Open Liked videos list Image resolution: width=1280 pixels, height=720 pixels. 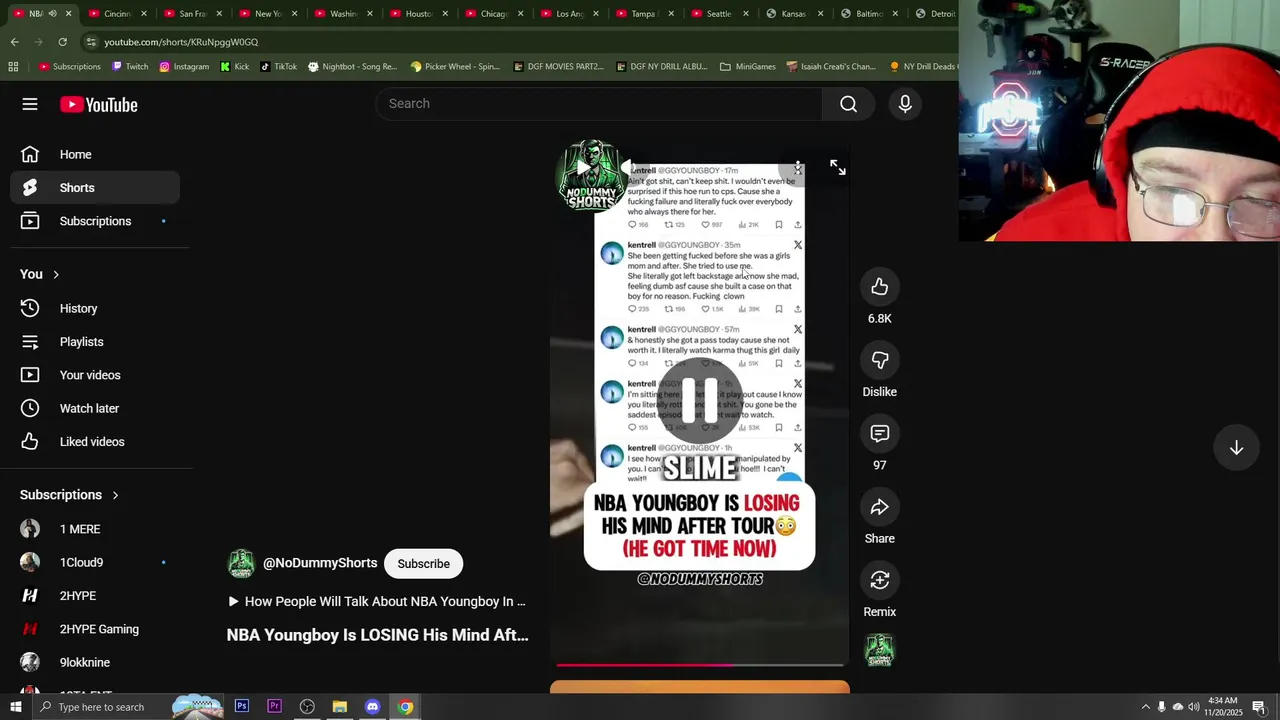click(x=95, y=442)
